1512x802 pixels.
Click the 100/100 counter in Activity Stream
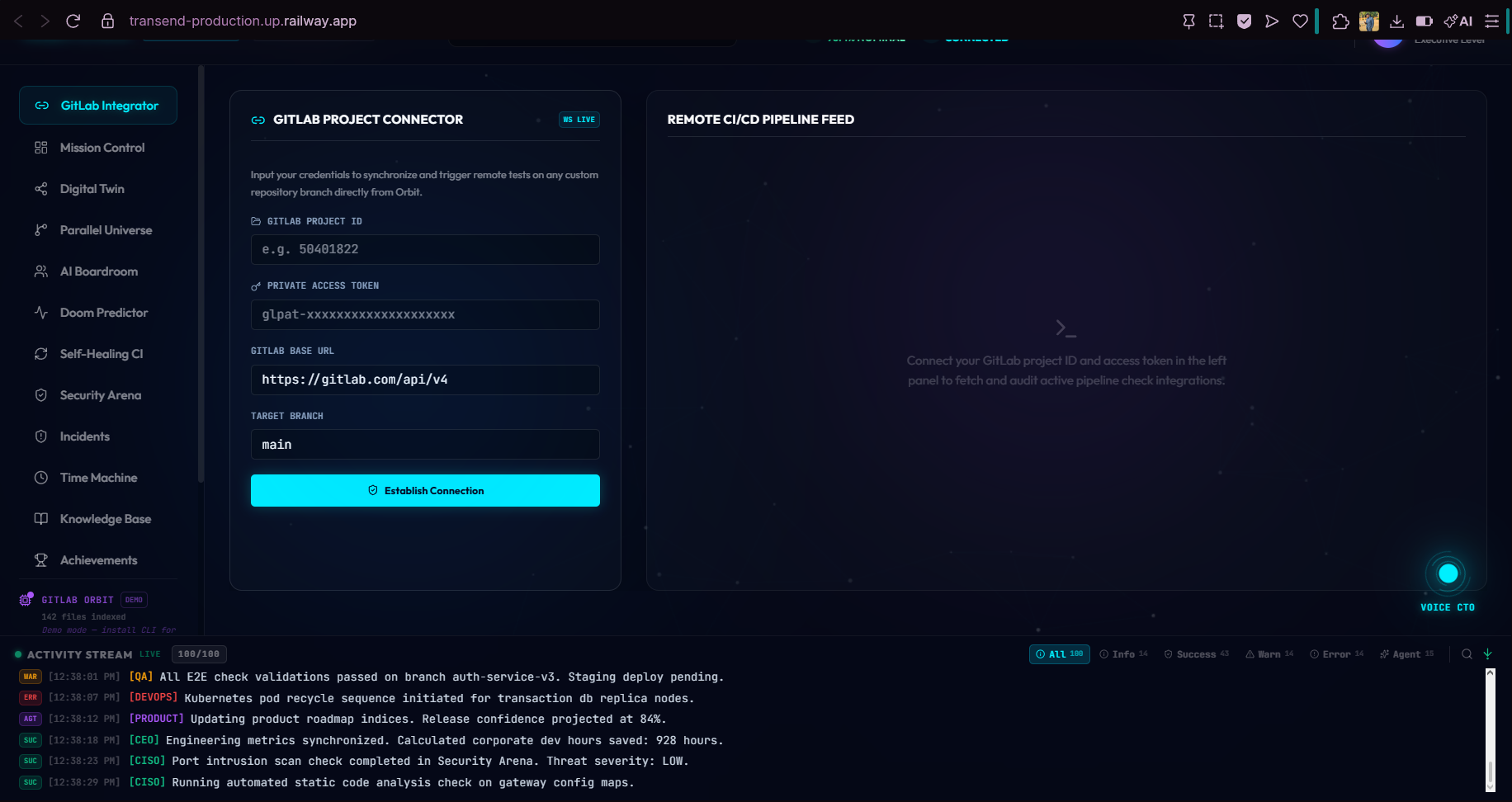(199, 654)
